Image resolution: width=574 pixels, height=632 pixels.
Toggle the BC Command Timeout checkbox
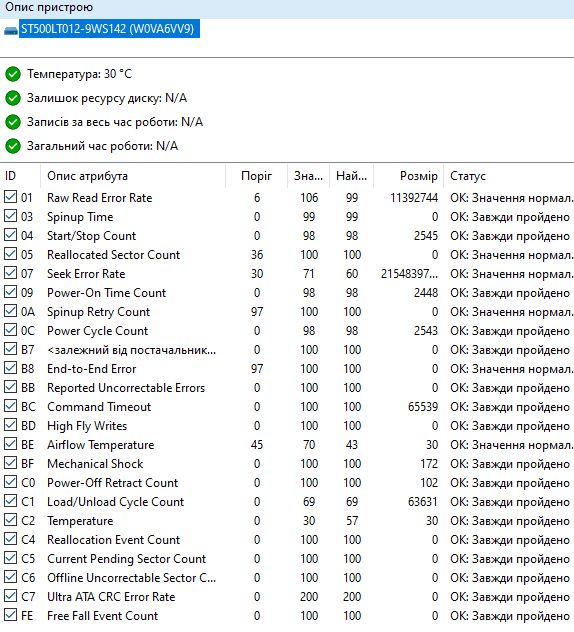tap(10, 406)
